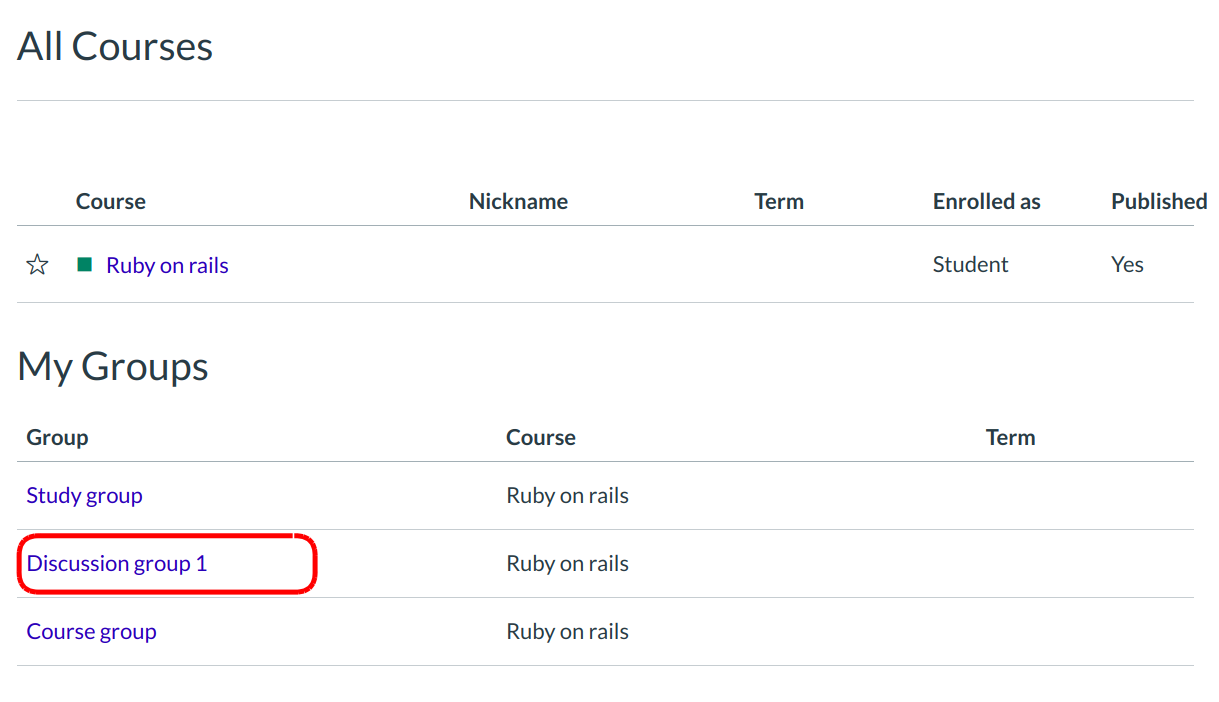Go to Discussion group 1
The width and height of the screenshot is (1219, 702).
pos(116,564)
